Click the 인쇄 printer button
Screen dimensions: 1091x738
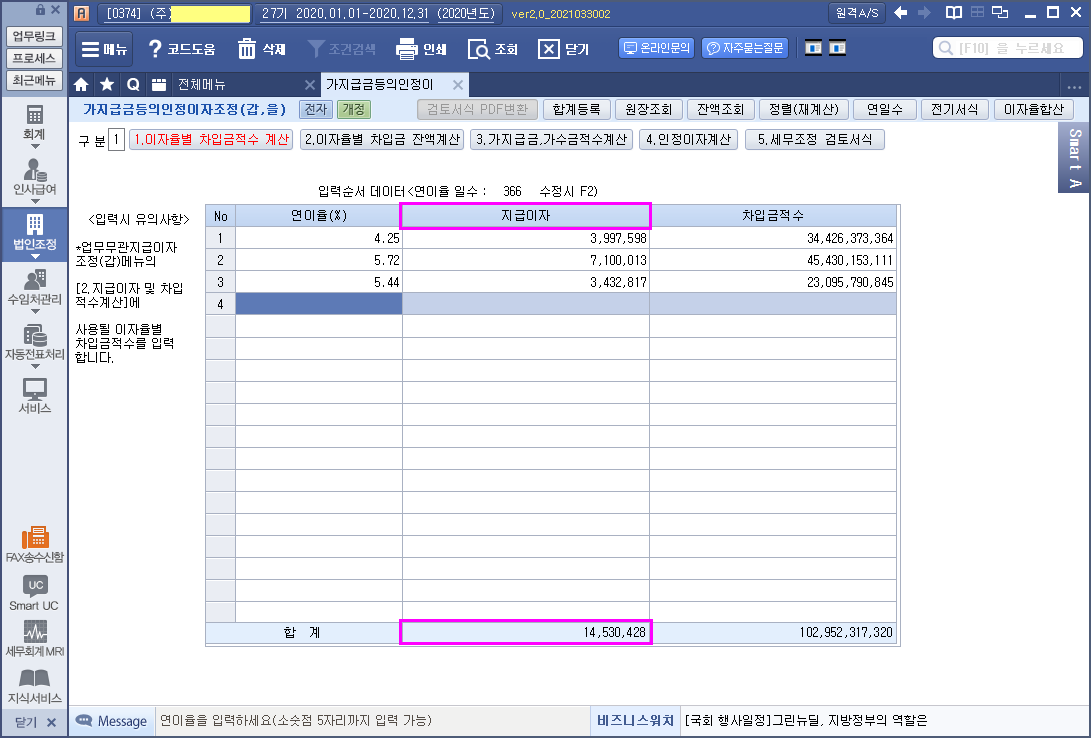tap(421, 49)
